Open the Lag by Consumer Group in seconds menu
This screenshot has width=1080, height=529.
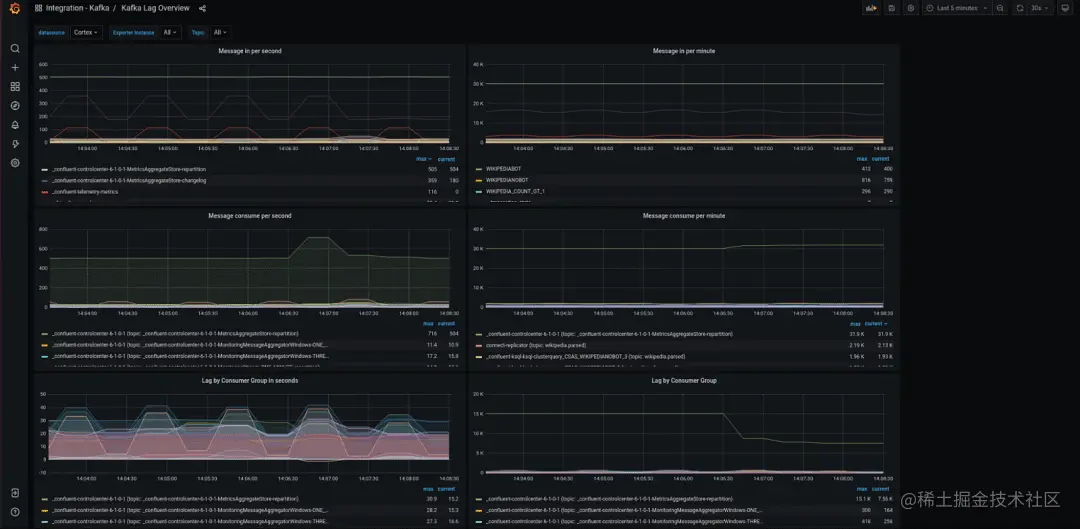(249, 380)
